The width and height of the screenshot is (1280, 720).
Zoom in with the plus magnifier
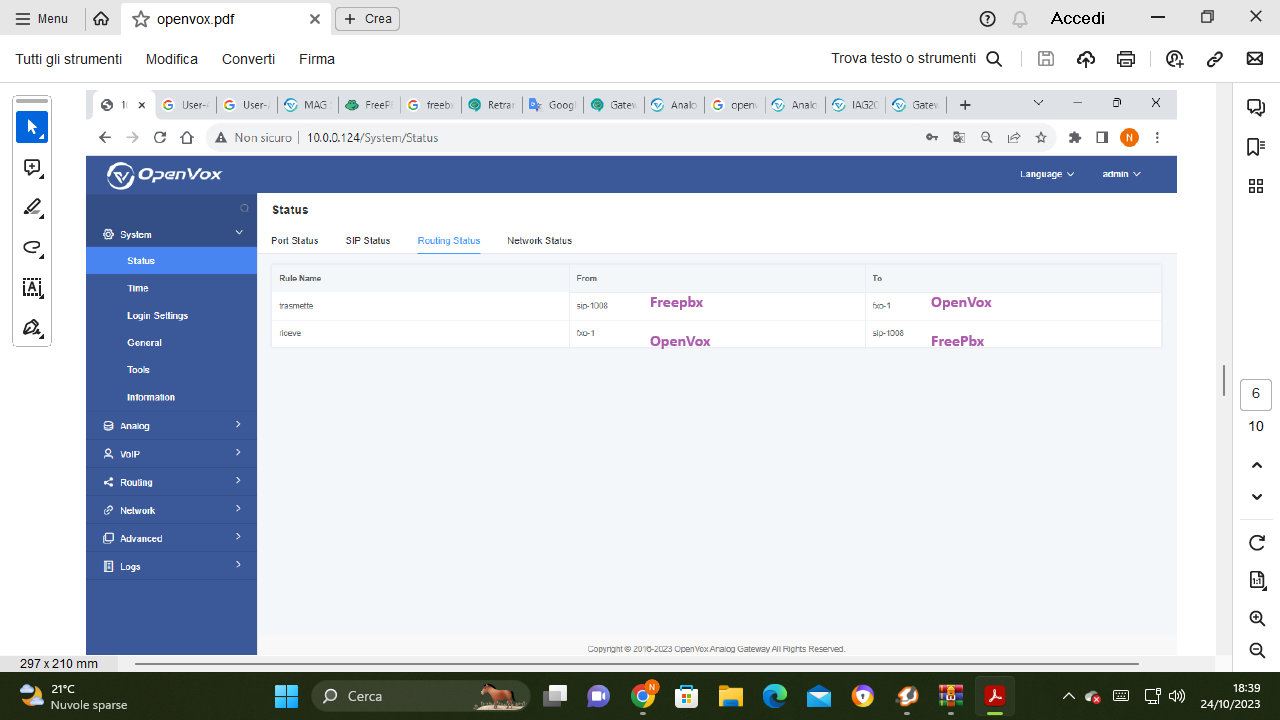coord(1257,619)
